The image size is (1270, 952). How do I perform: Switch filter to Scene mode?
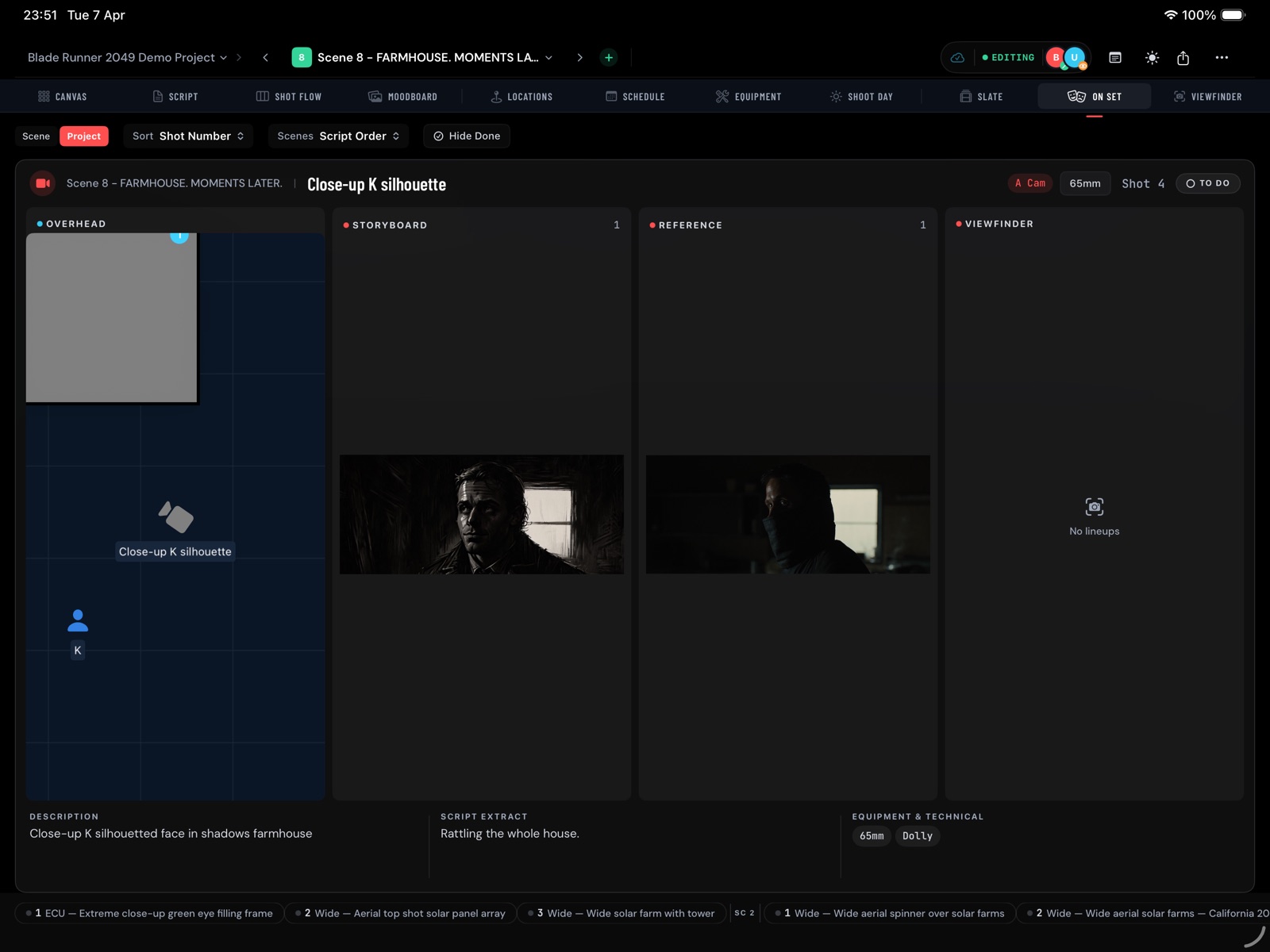[x=36, y=136]
